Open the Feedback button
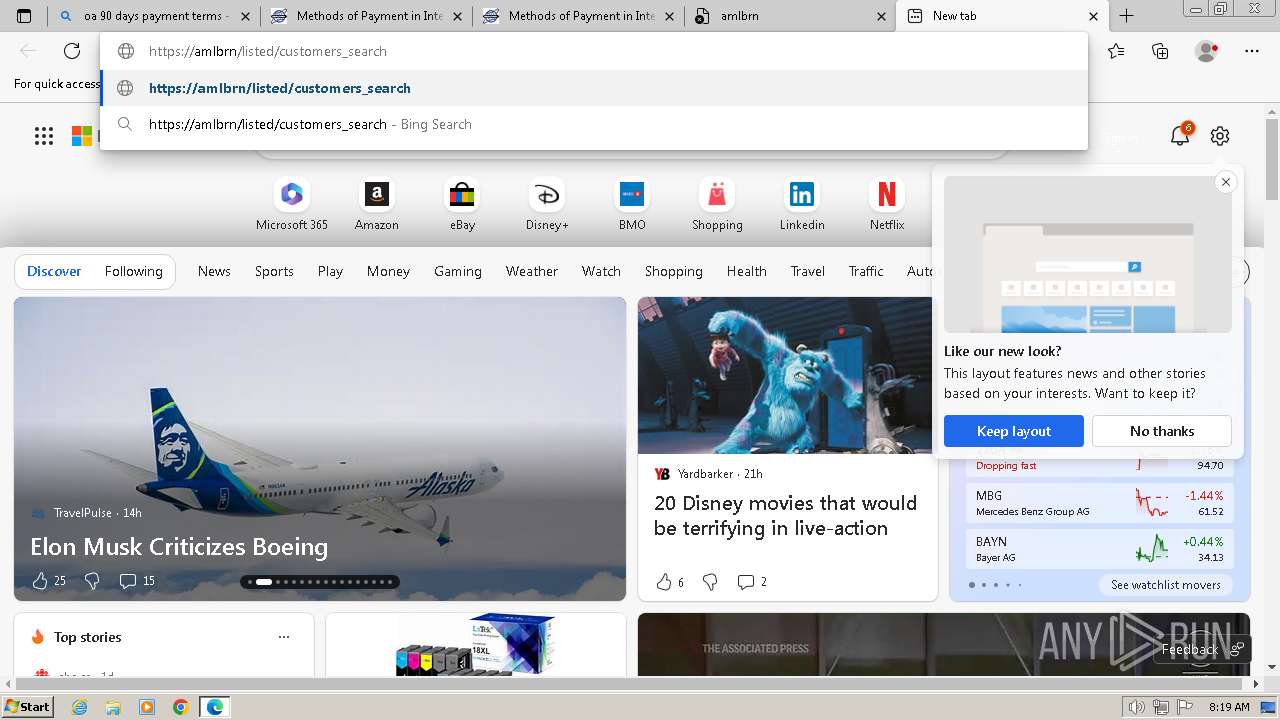 [x=1201, y=649]
